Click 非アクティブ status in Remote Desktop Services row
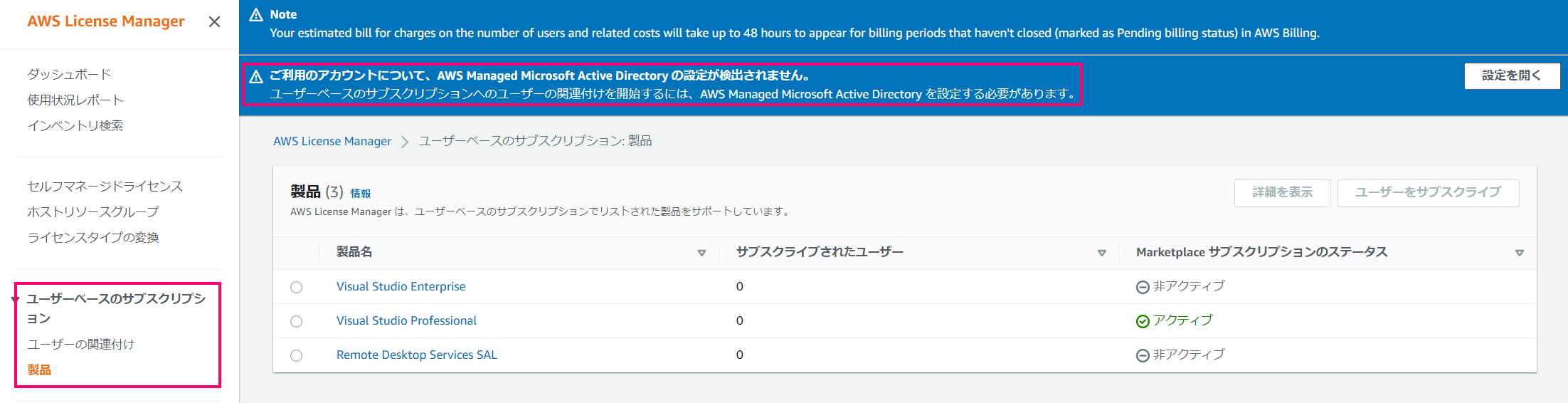The height and width of the screenshot is (403, 1568). tap(1189, 355)
